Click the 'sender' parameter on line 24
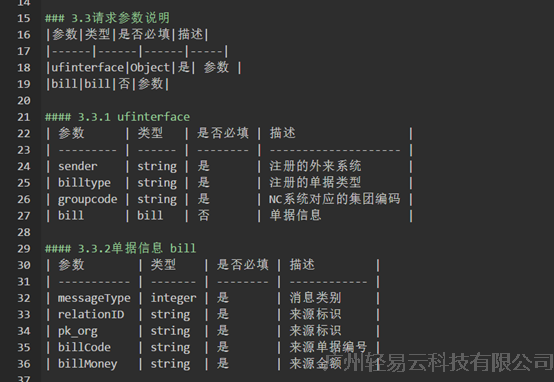This screenshot has height=382, width=554. (78, 166)
